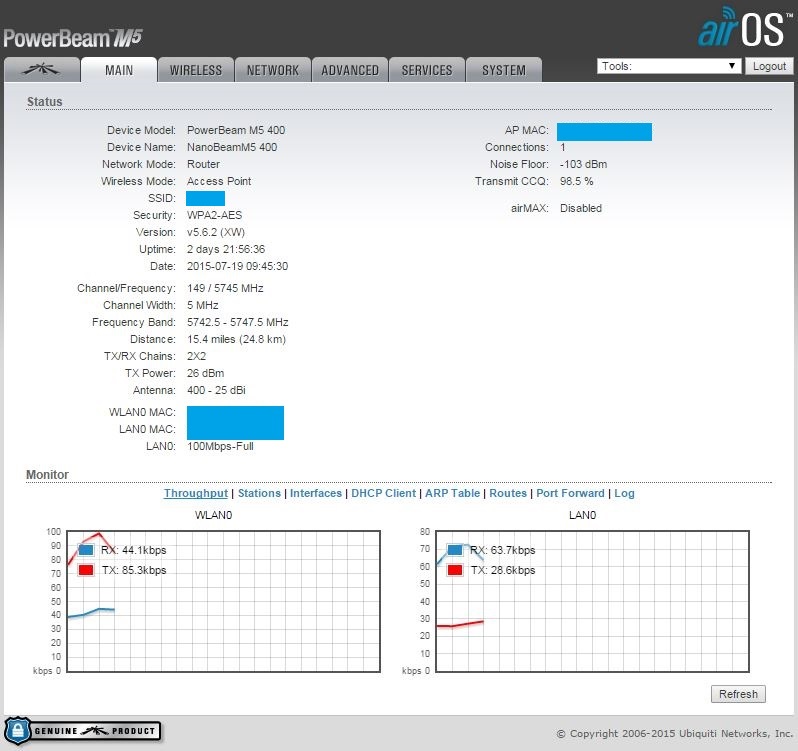Click the WLAN0 blue RX legend swatch
798x751 pixels.
[86, 550]
